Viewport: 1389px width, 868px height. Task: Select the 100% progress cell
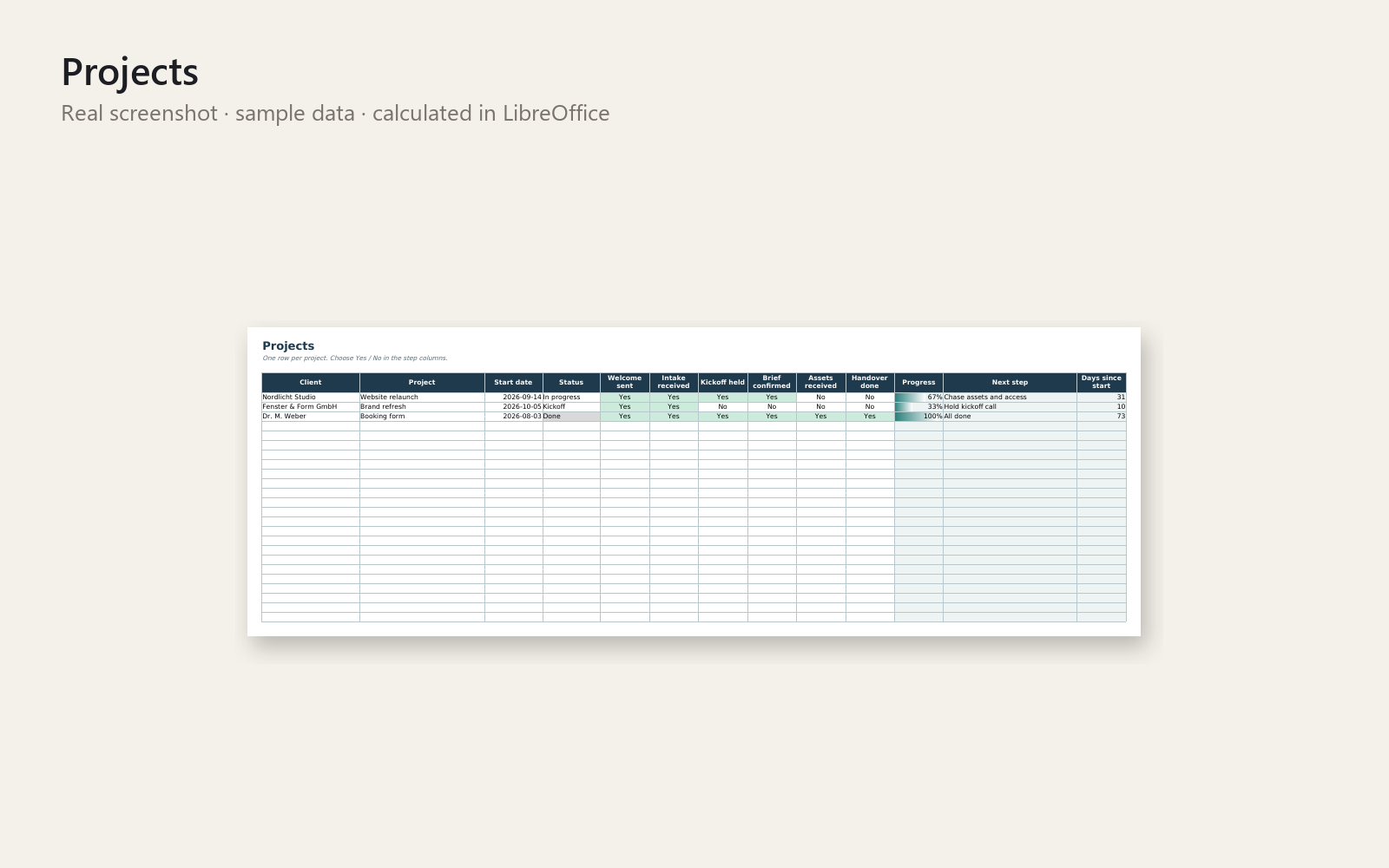(x=918, y=417)
